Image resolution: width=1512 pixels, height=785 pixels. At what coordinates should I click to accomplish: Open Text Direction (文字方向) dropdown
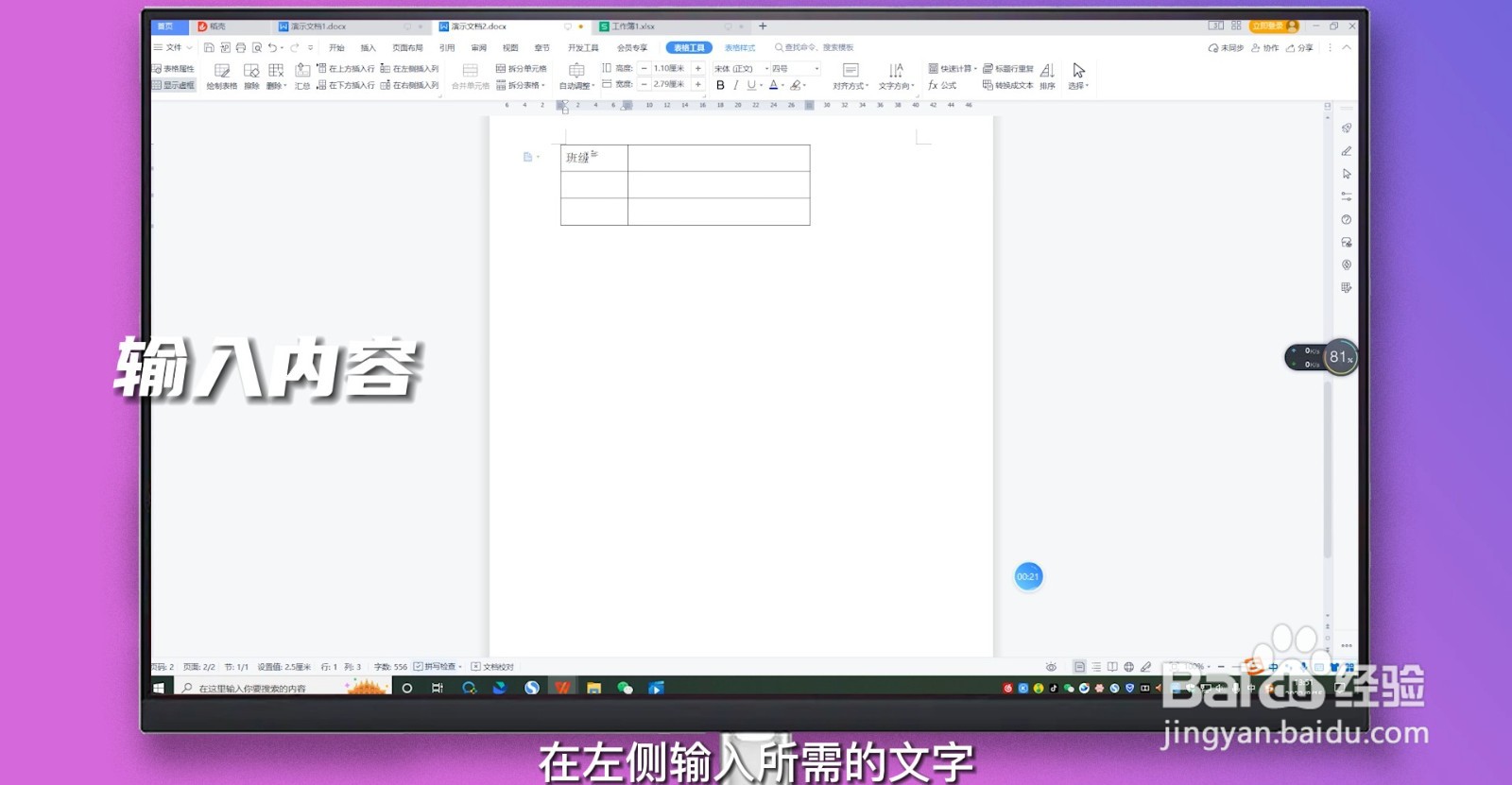896,77
